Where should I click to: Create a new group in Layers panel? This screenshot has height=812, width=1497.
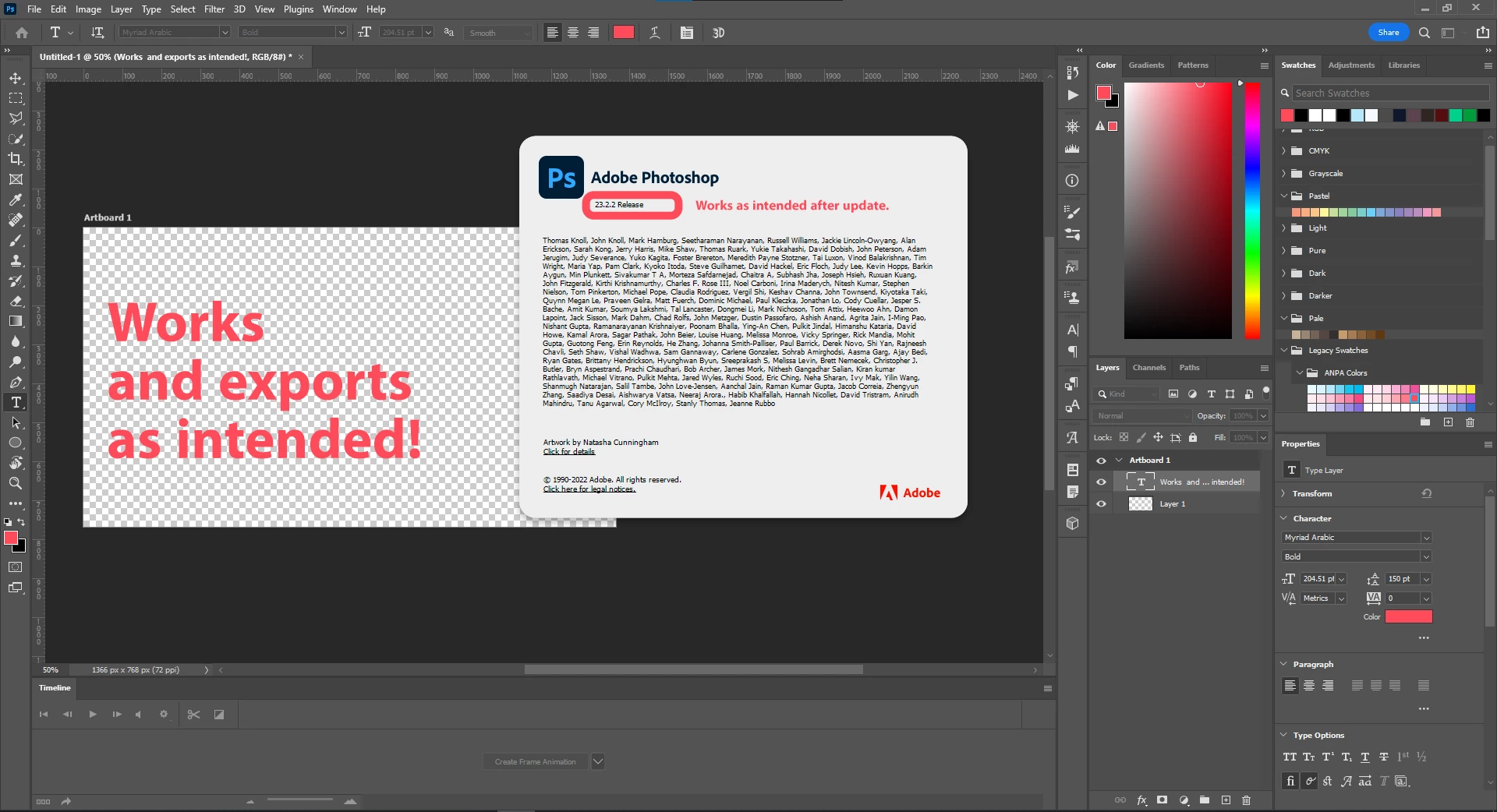tap(1205, 800)
